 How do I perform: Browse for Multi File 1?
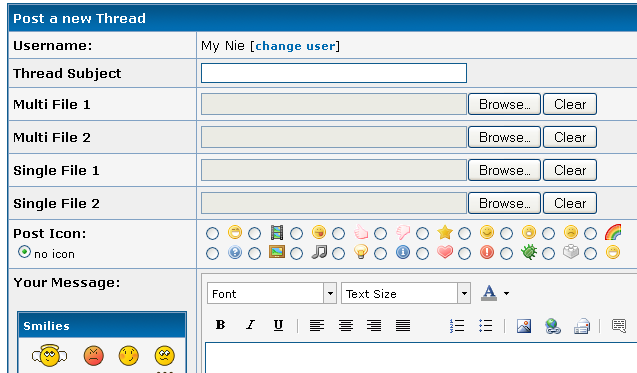pos(504,104)
